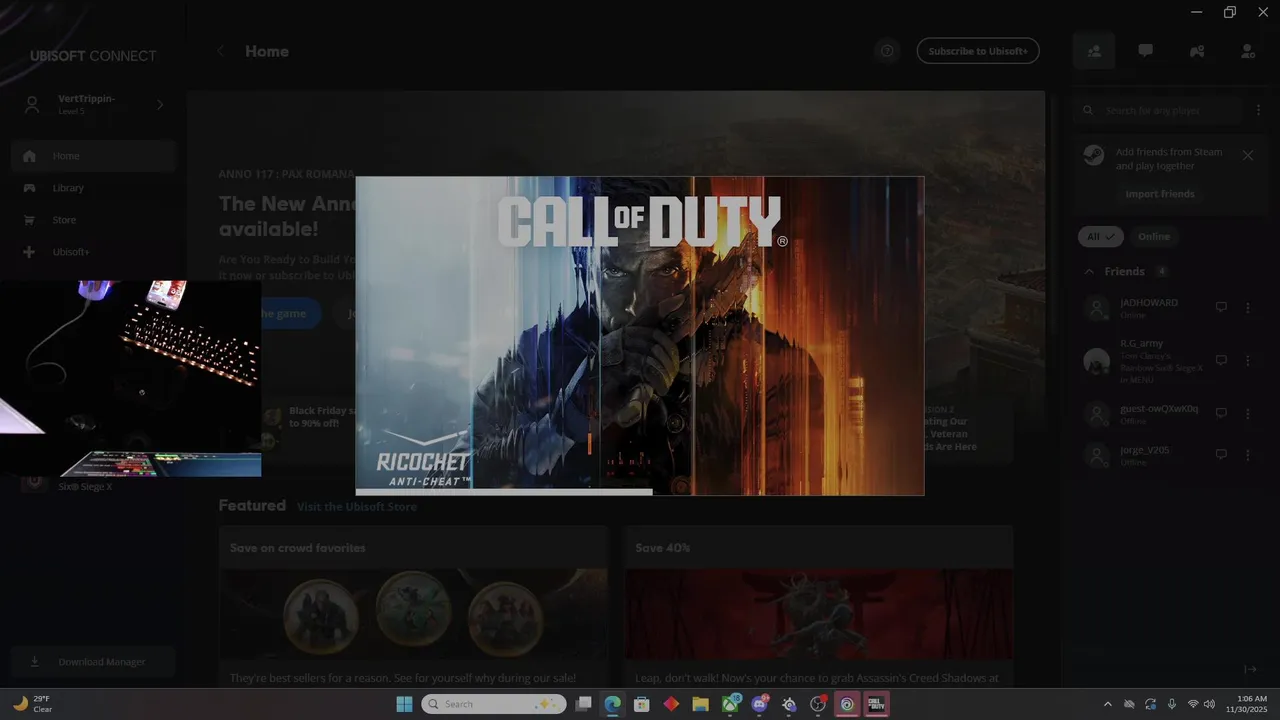Open more options for guest-owQXwK0q
Viewport: 1280px width, 720px height.
(x=1247, y=414)
